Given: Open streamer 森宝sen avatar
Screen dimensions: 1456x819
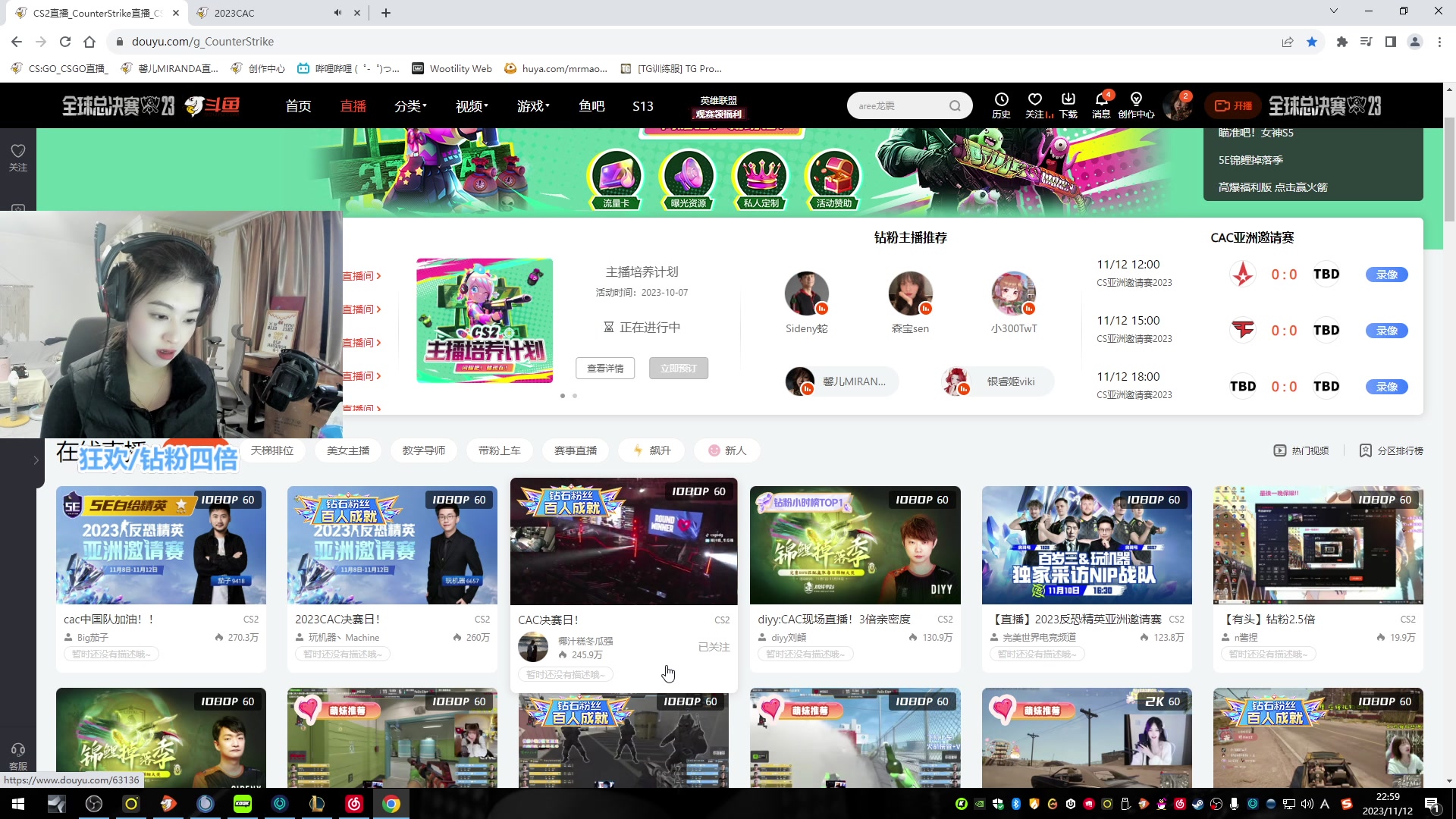Looking at the screenshot, I should [x=910, y=293].
